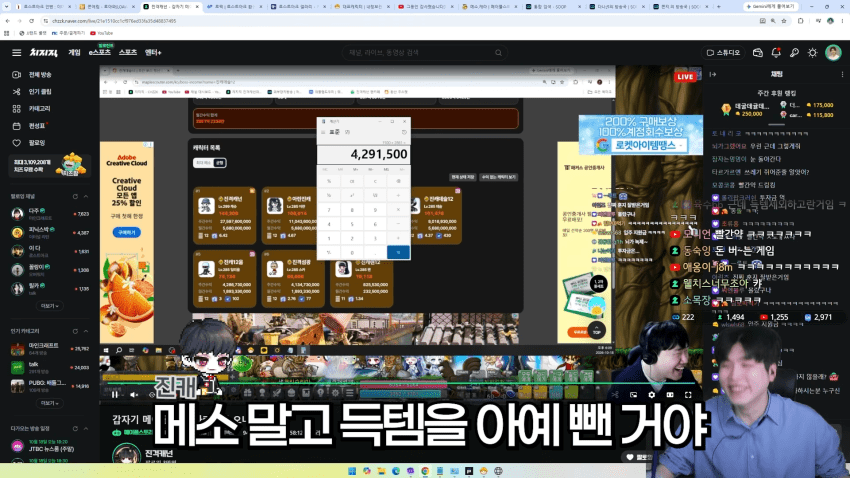Open the 스튜디오 button
Screen dimensions: 850x478
pos(723,53)
